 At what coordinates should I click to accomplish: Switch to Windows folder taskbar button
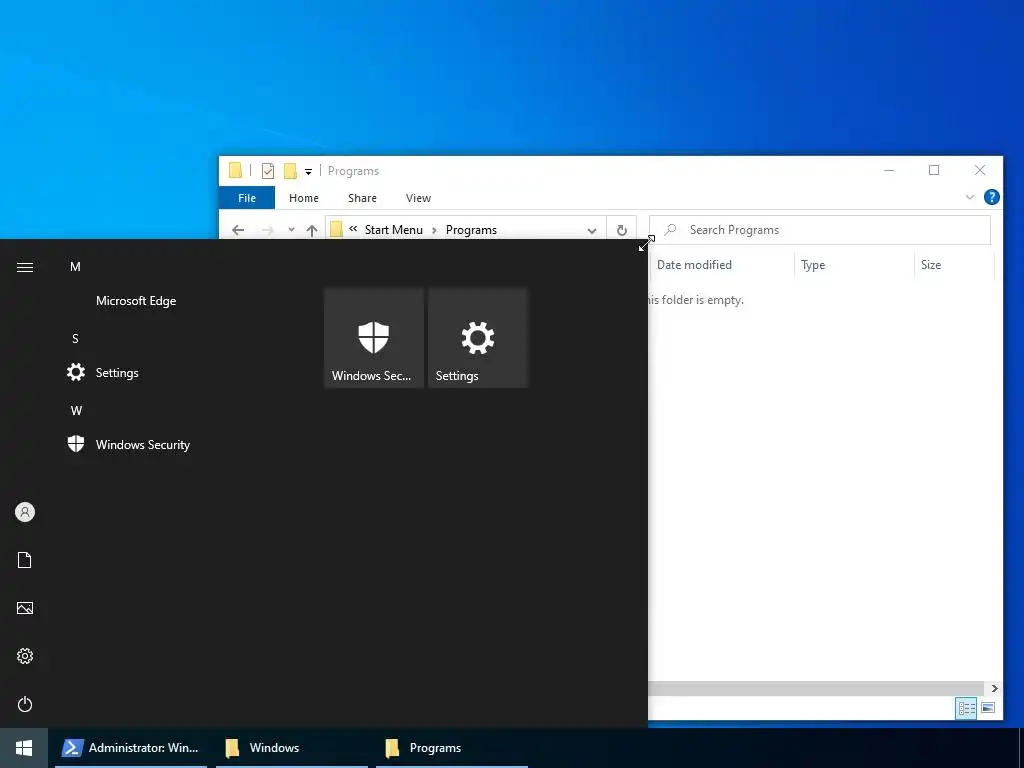point(291,748)
